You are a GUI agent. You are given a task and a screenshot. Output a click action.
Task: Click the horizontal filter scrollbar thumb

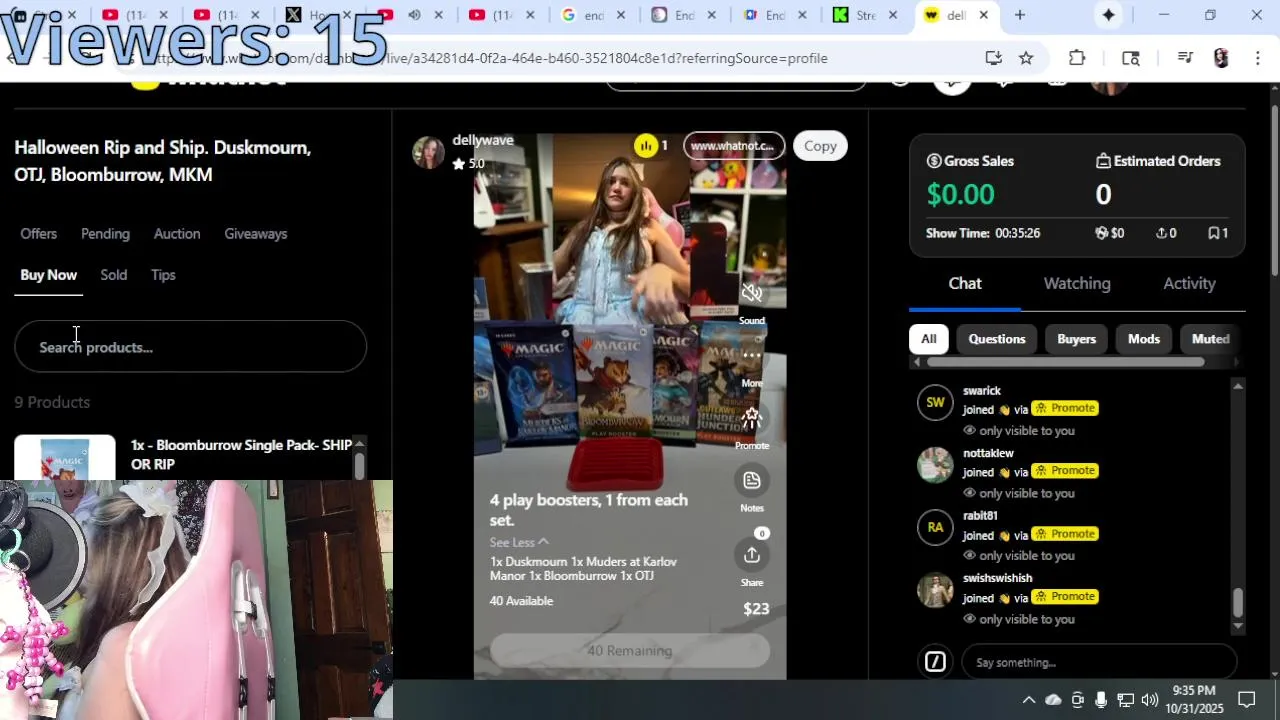tap(1065, 362)
